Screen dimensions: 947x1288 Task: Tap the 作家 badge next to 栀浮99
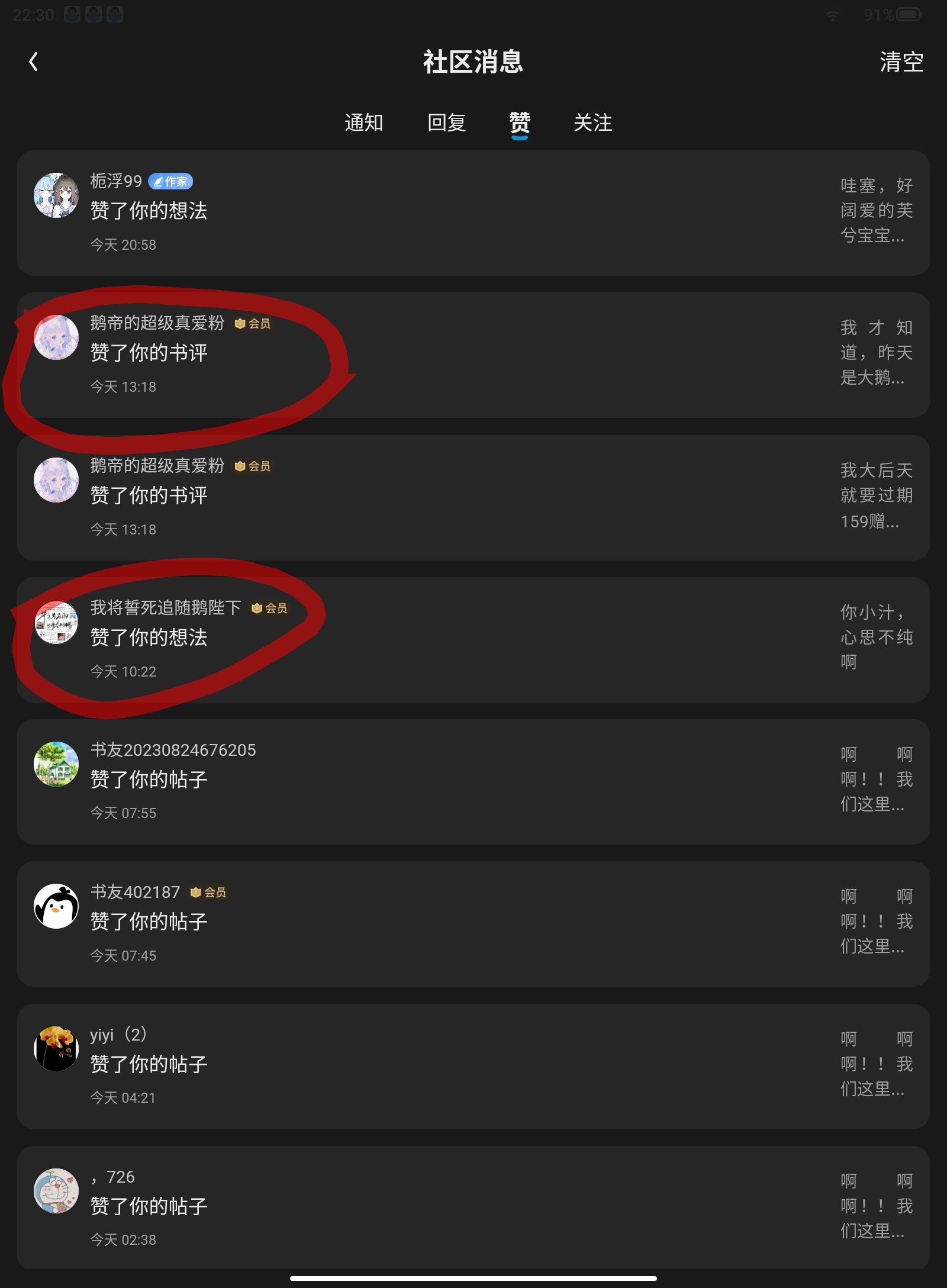[170, 181]
